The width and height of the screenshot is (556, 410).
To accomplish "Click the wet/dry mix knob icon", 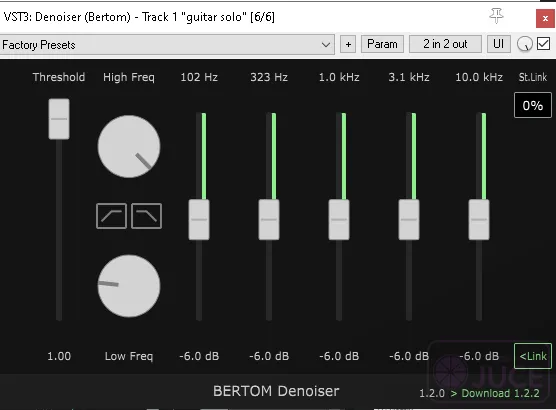I will click(524, 44).
